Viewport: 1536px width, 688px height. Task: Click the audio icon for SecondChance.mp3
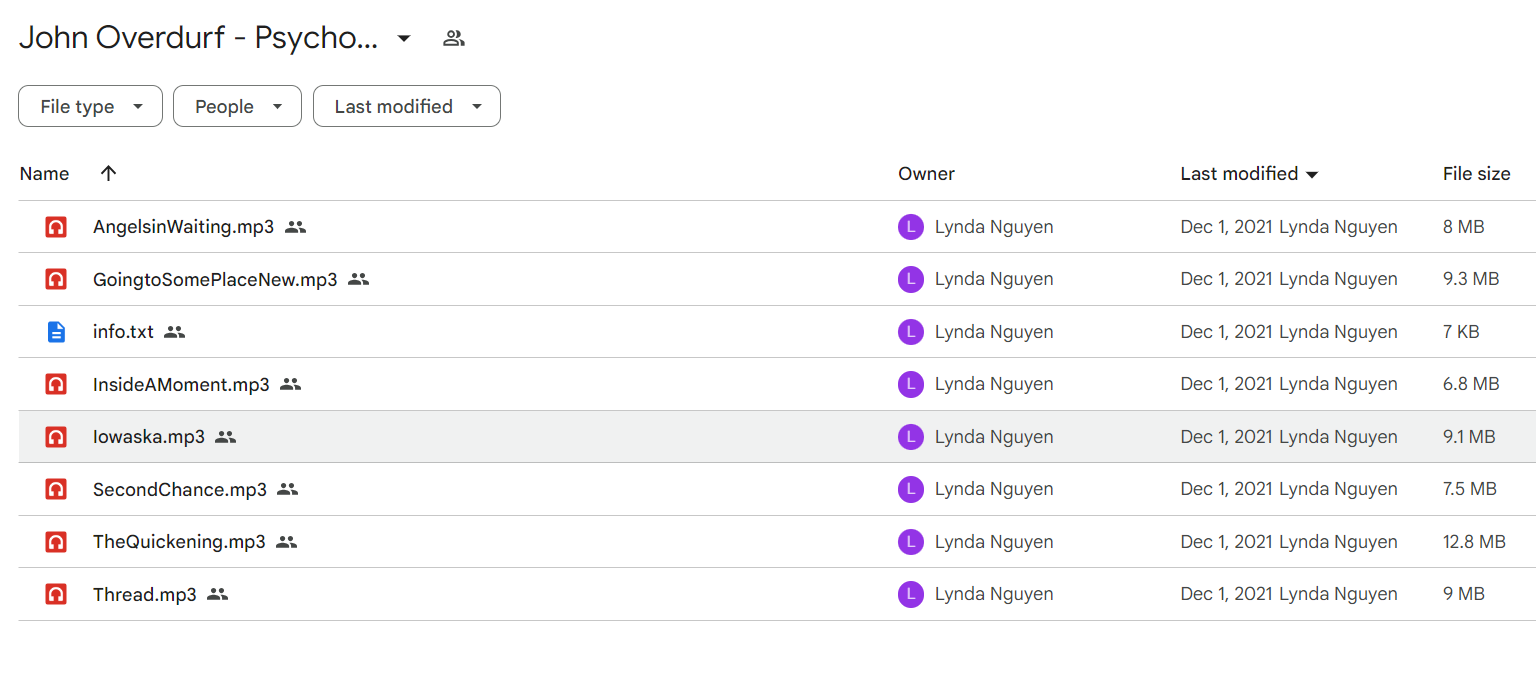click(x=56, y=489)
